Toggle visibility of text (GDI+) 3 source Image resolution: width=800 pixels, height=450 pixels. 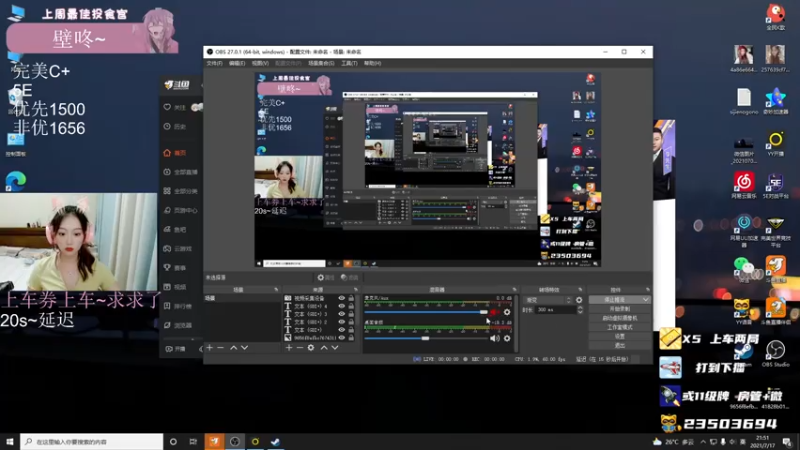[341, 314]
